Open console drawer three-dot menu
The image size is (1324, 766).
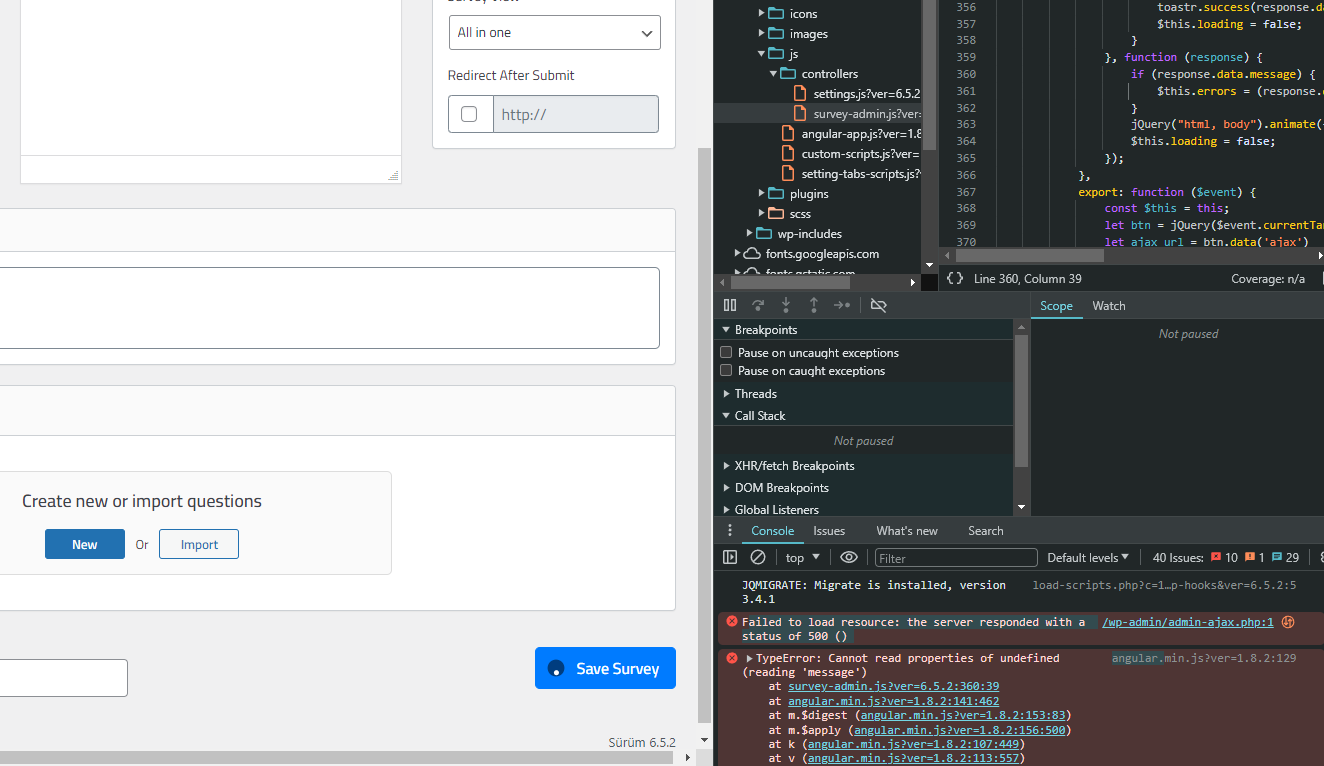coord(730,531)
